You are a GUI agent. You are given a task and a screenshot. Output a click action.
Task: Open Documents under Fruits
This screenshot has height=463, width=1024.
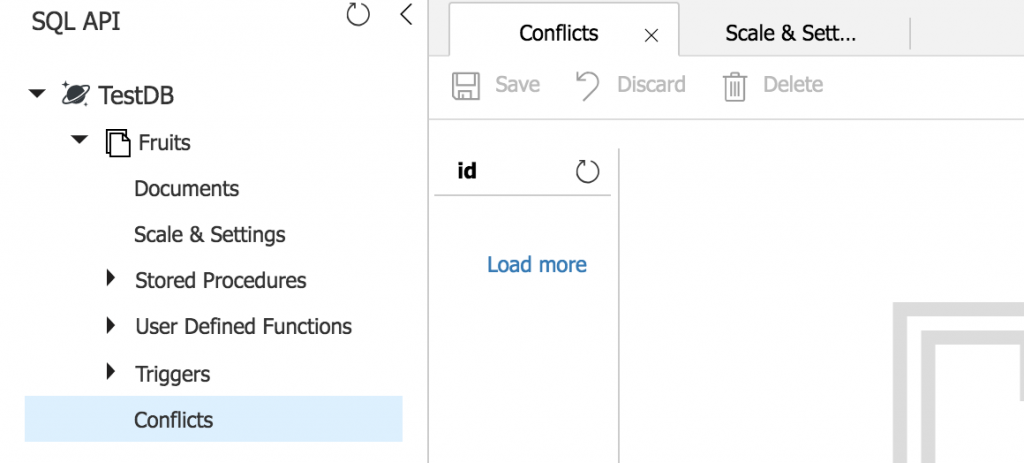click(186, 189)
